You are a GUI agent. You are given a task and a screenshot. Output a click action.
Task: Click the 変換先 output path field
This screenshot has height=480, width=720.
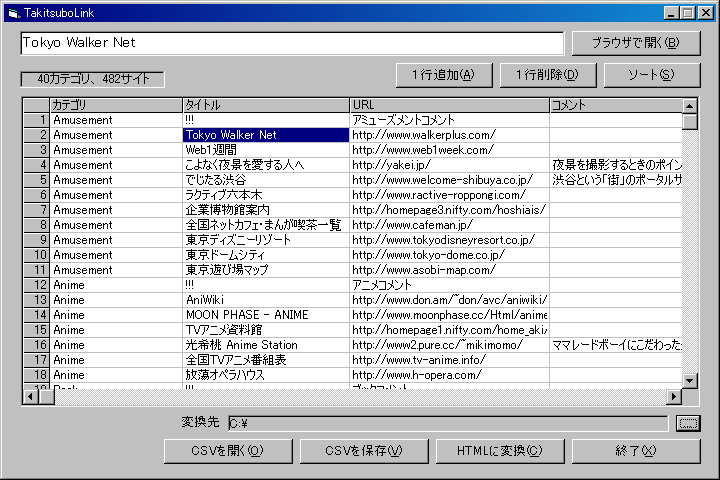[447, 423]
